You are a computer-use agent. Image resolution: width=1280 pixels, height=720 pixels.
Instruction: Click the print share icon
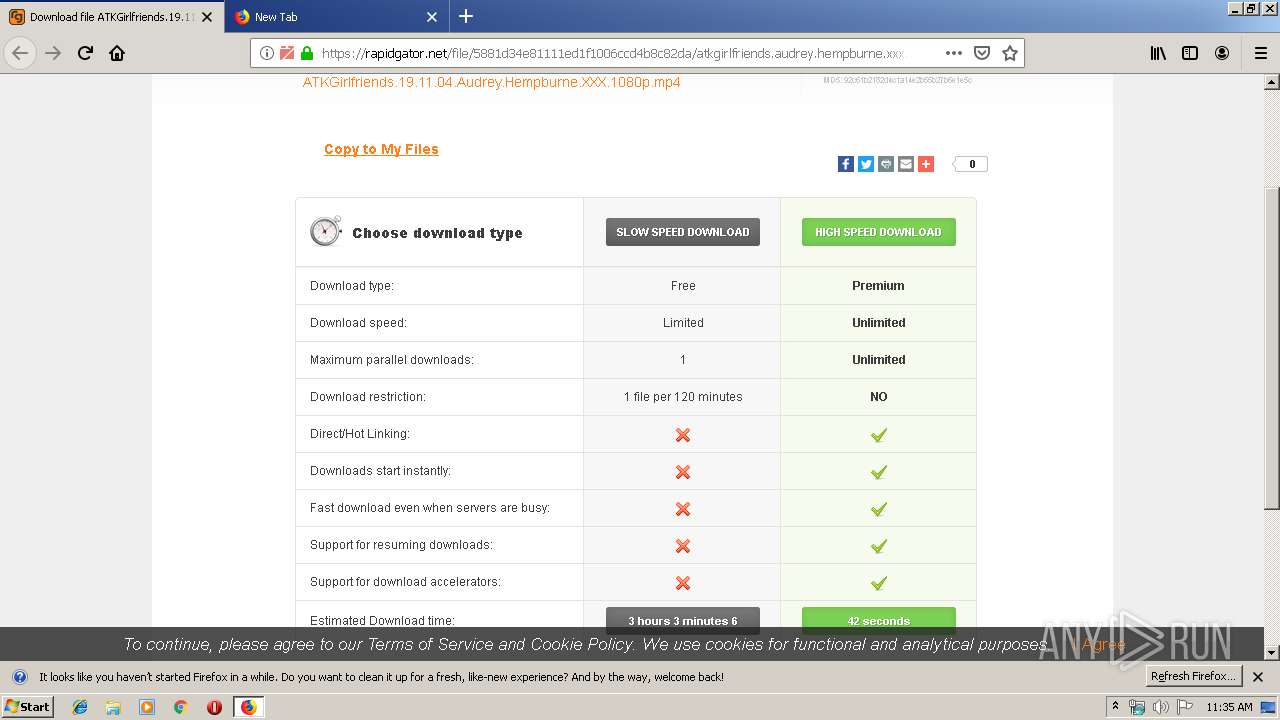pos(886,164)
